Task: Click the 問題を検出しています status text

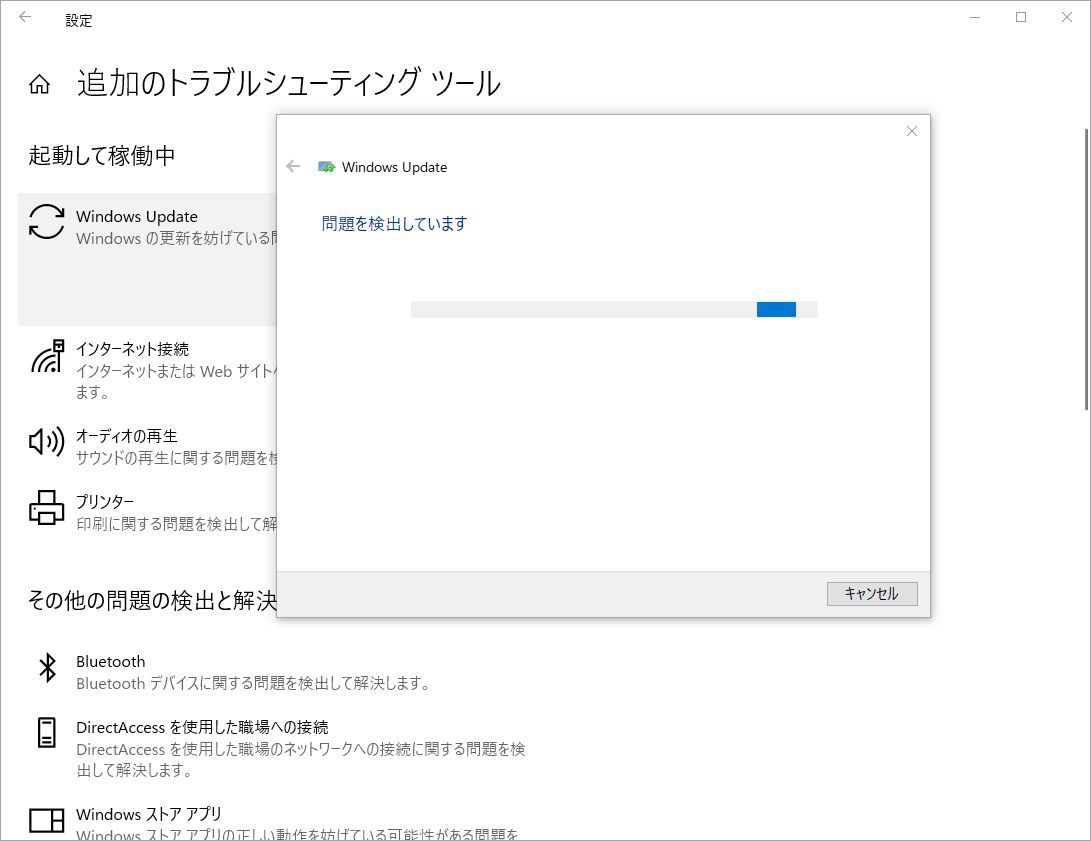Action: coord(395,223)
